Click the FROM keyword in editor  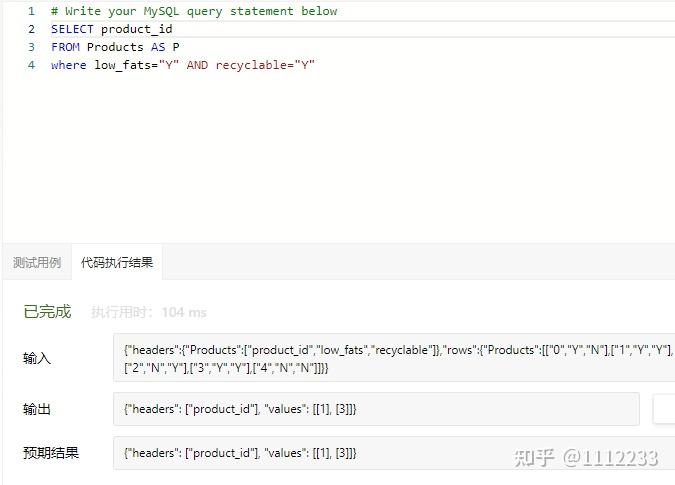pyautogui.click(x=65, y=47)
